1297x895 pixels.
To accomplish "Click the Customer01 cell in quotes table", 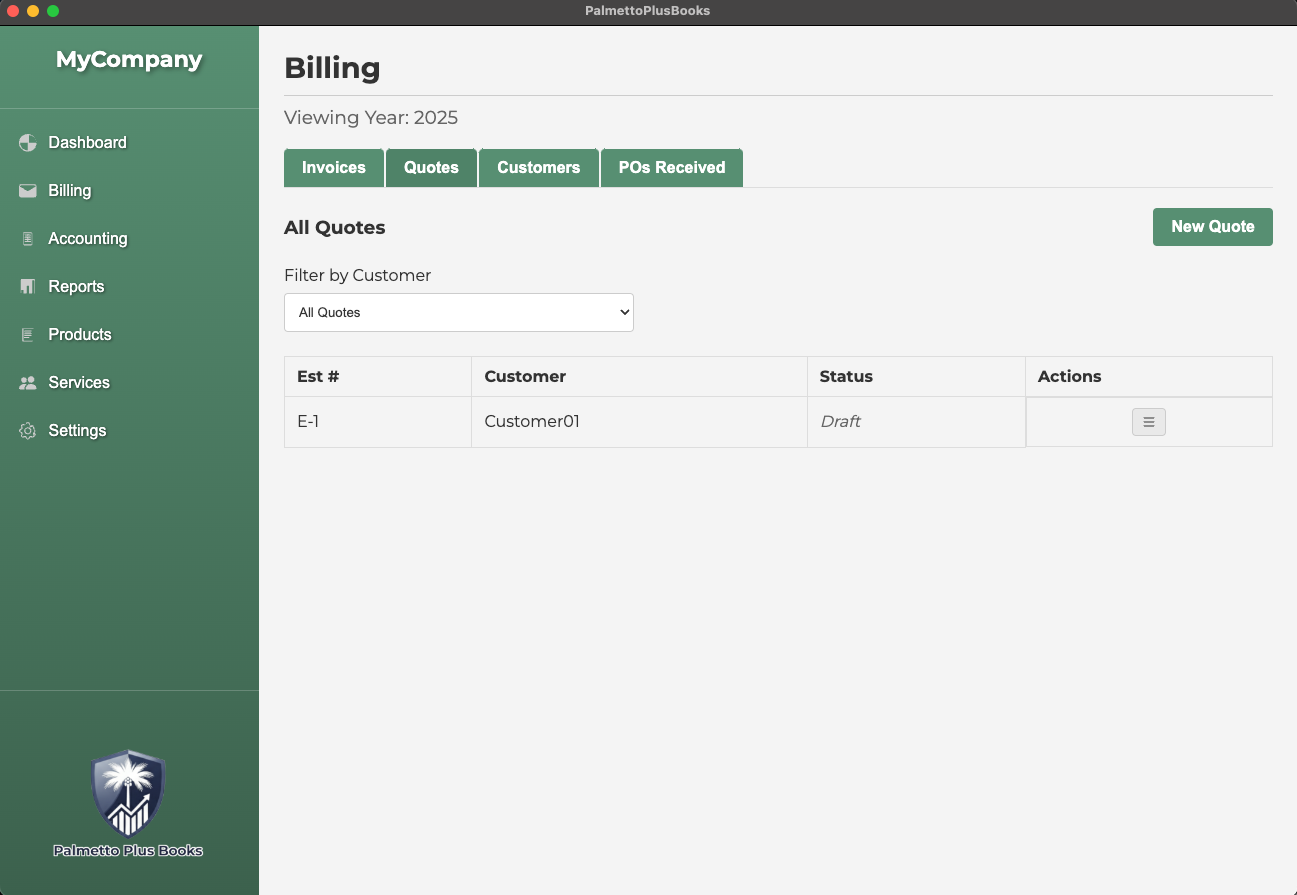I will [532, 422].
